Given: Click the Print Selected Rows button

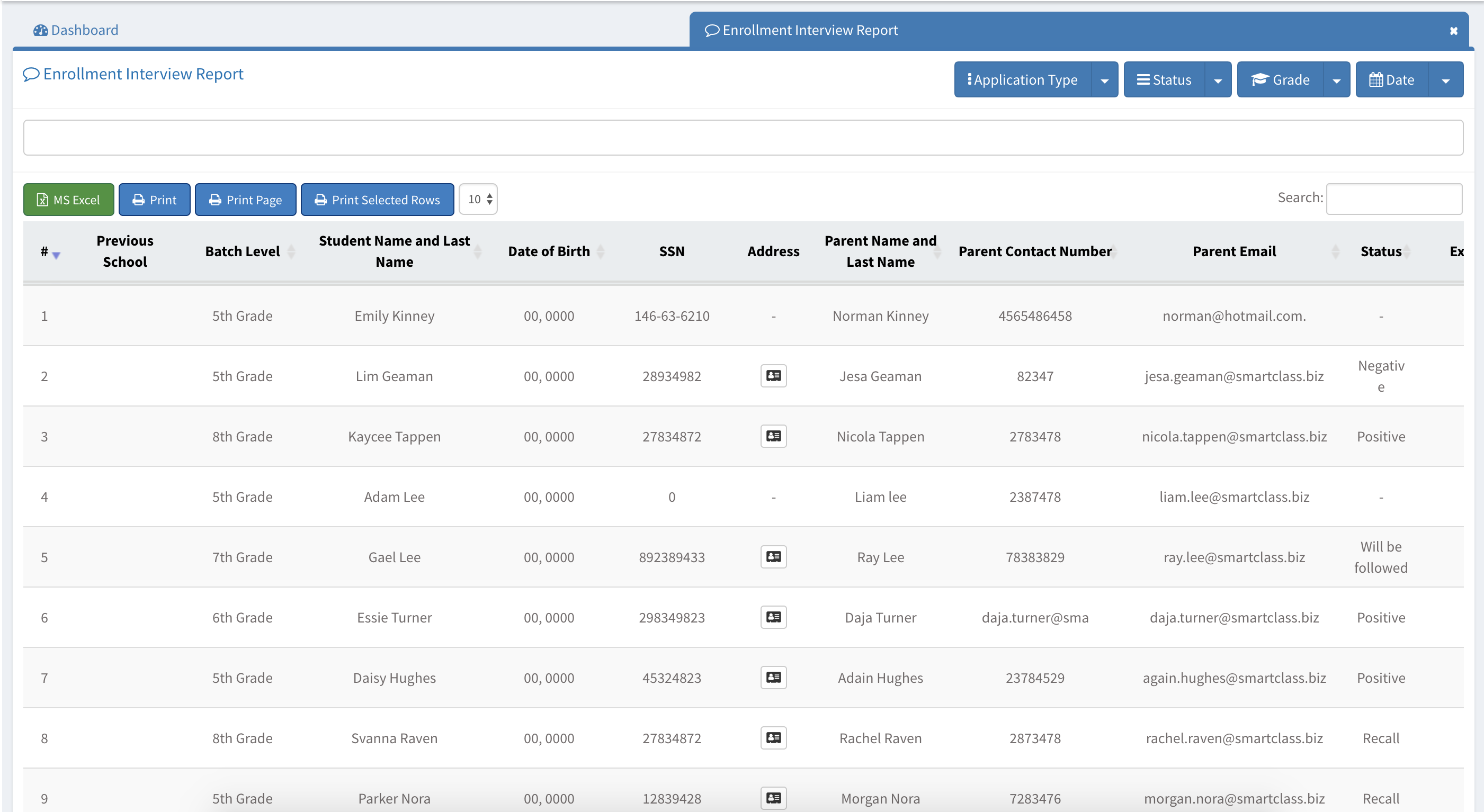Looking at the screenshot, I should [377, 200].
